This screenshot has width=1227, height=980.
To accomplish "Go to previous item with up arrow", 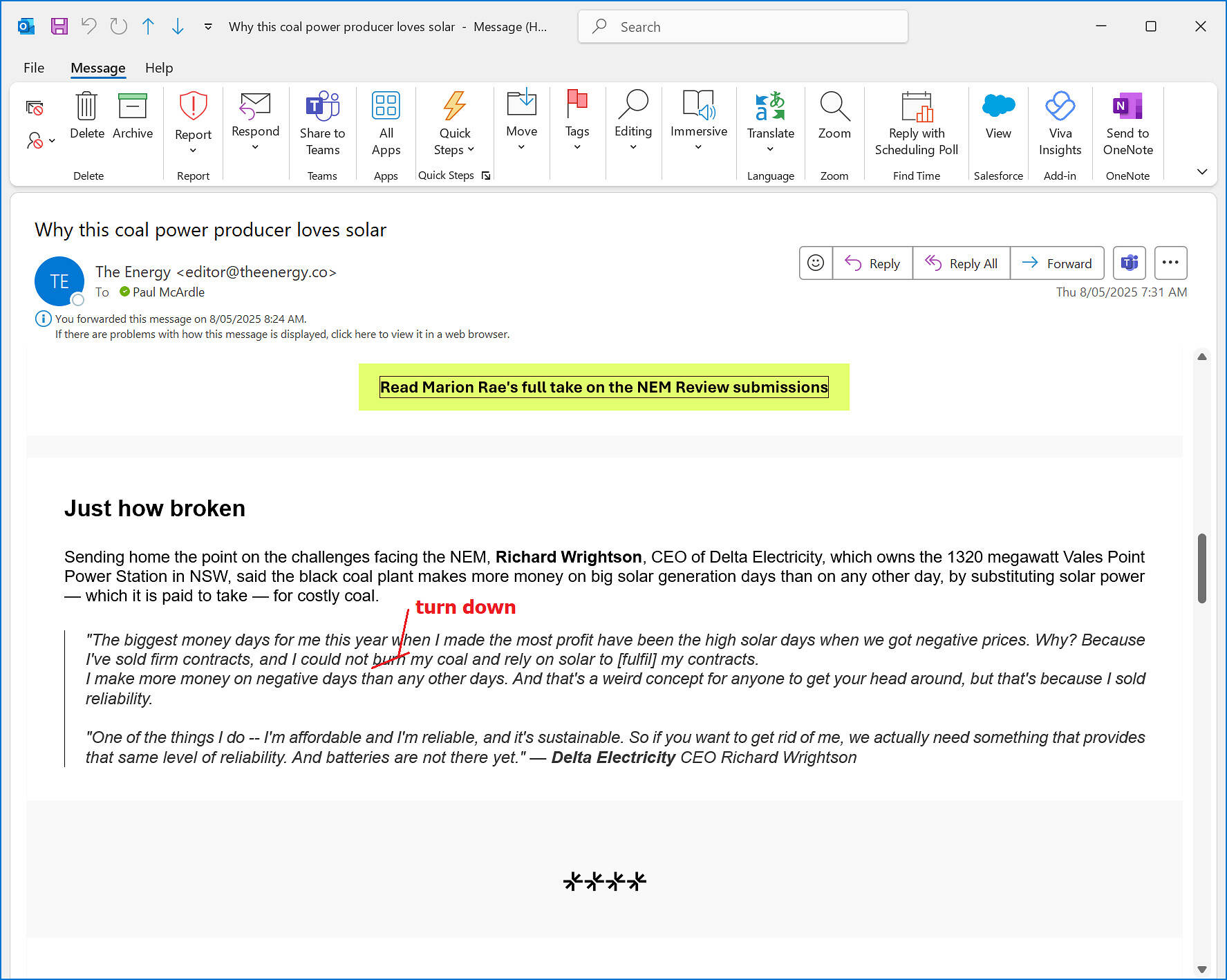I will [x=148, y=26].
